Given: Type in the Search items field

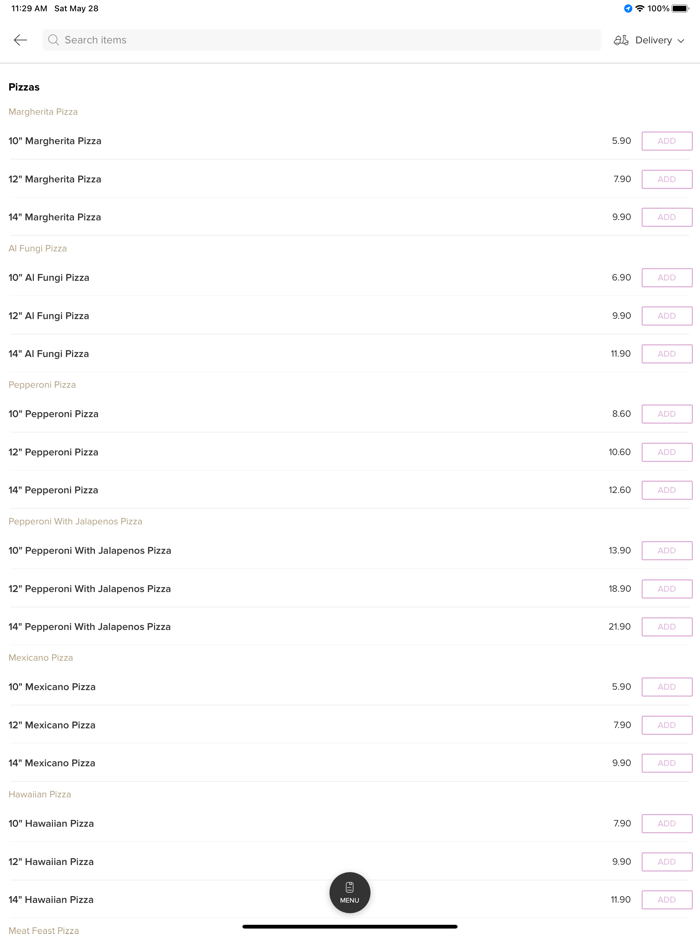Looking at the screenshot, I should click(320, 40).
